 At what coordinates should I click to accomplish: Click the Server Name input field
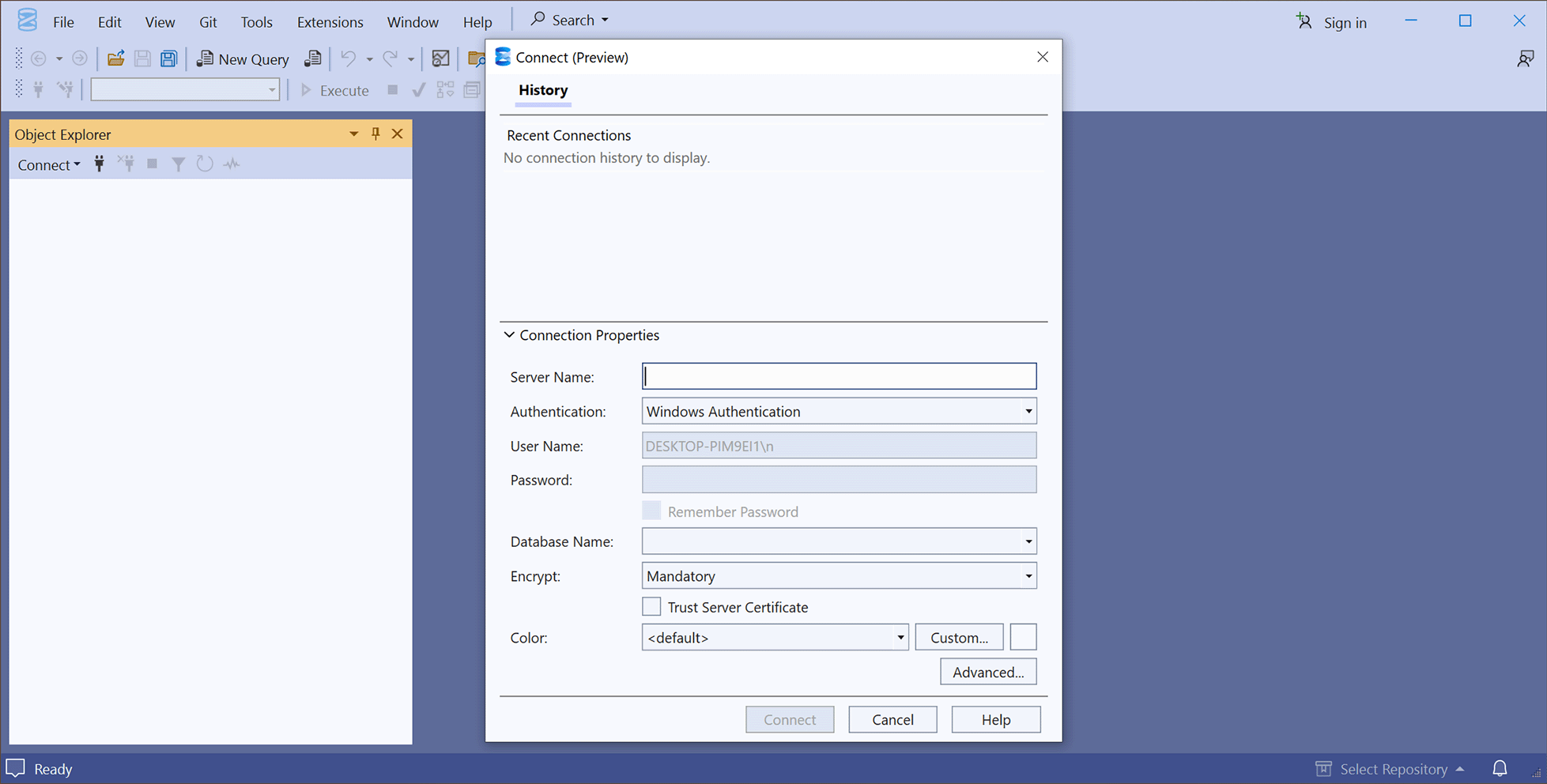(839, 376)
